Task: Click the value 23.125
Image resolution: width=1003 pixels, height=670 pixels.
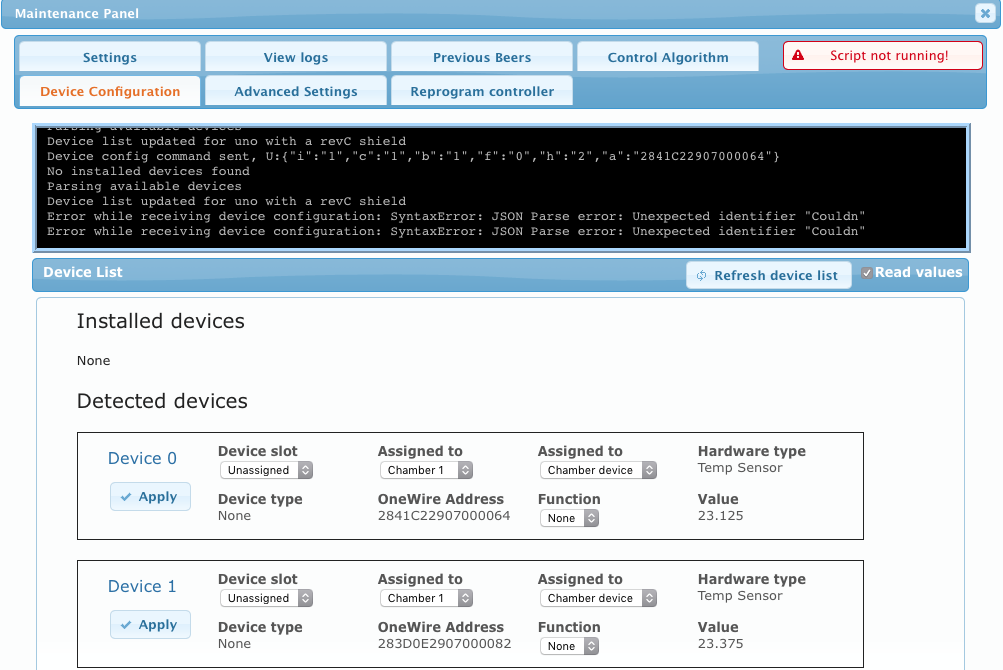Action: 720,516
